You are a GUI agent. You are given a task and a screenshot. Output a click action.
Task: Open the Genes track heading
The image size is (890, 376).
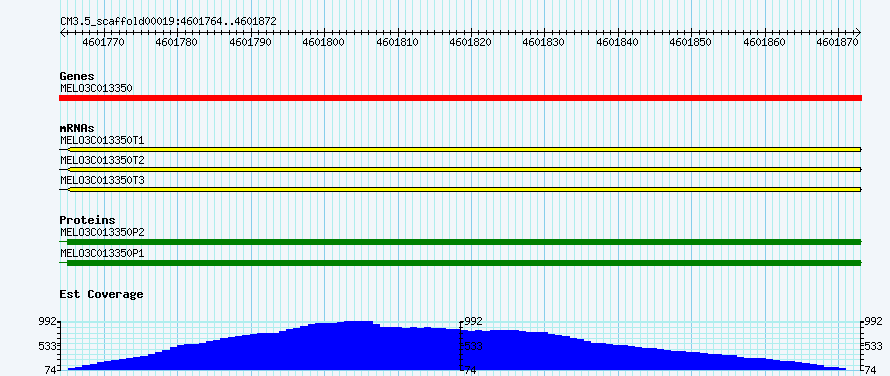tap(77, 76)
